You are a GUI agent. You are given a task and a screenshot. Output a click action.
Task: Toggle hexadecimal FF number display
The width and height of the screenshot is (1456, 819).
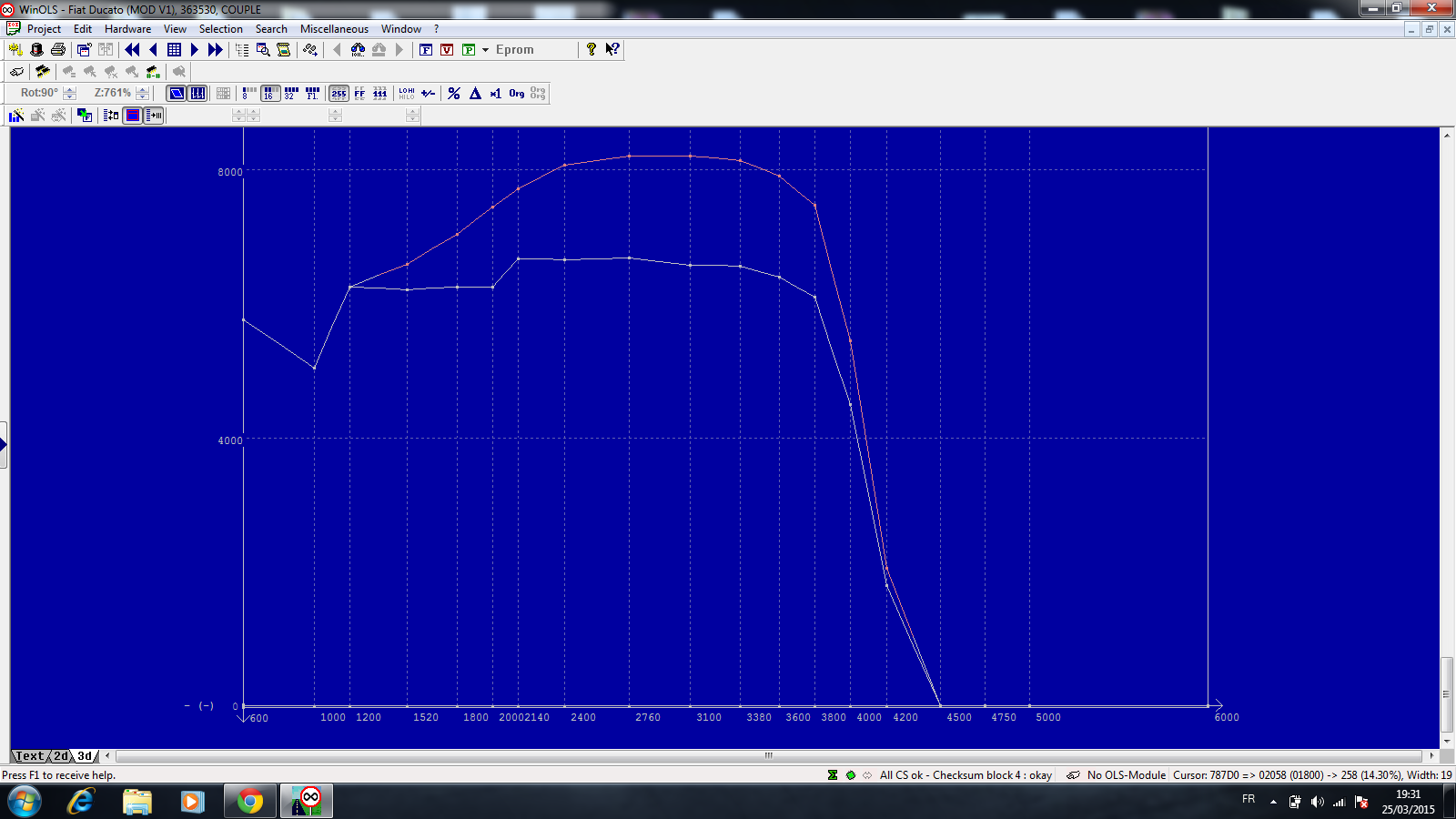(359, 93)
